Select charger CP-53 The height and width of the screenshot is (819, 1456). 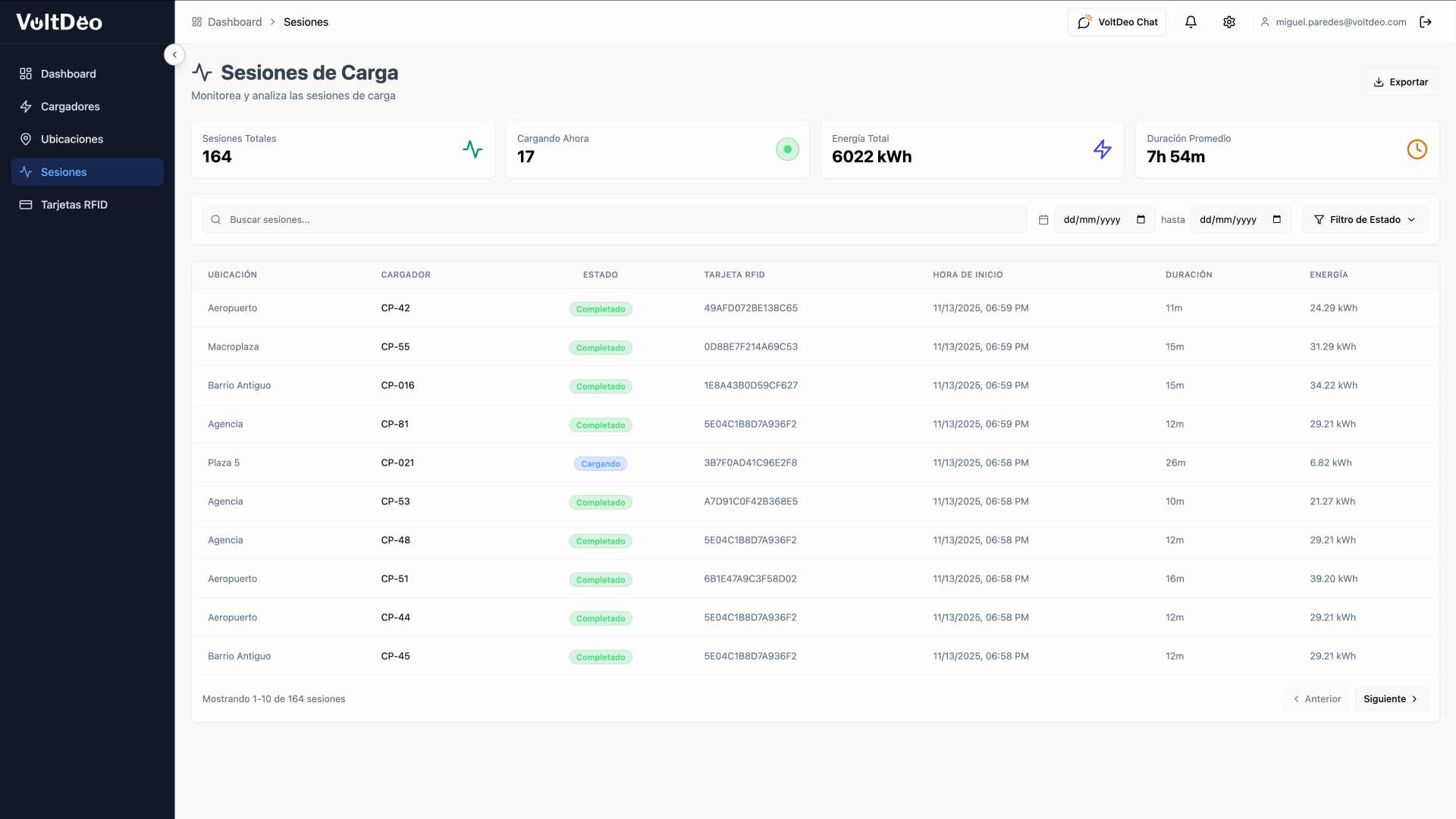tap(395, 501)
